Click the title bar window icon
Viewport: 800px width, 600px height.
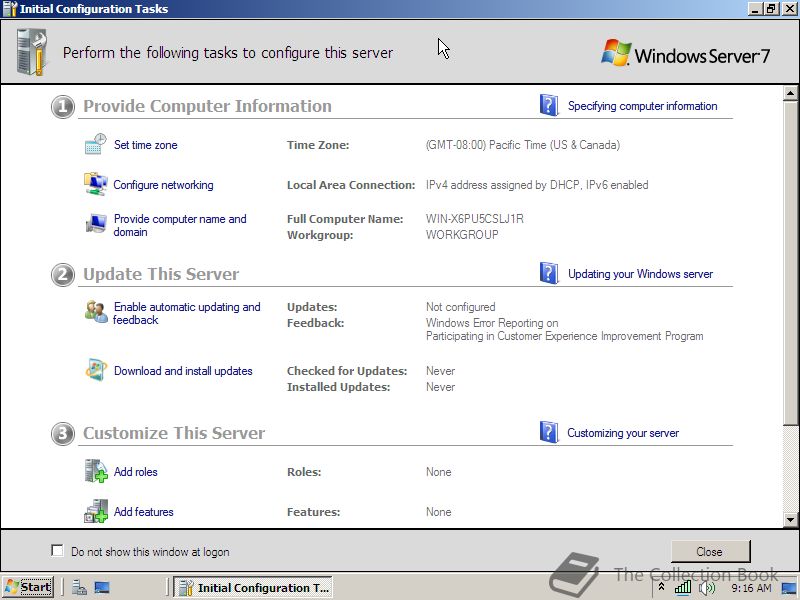(x=10, y=9)
